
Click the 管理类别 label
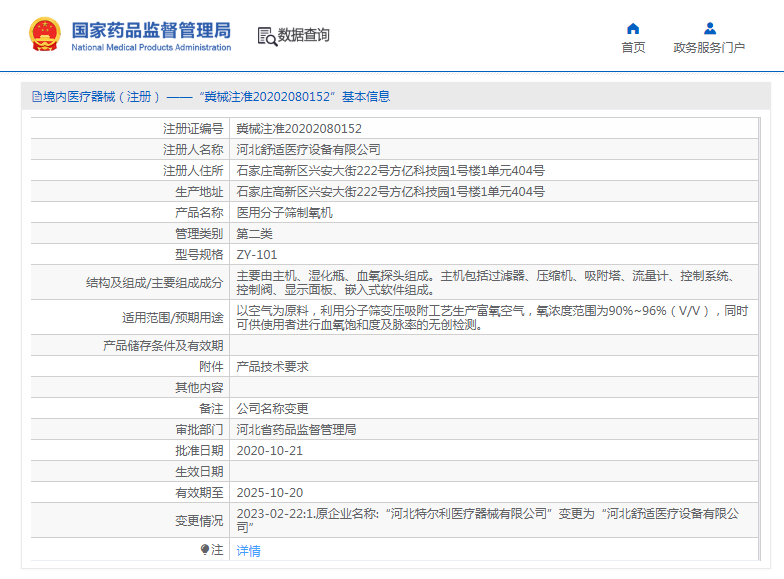click(x=199, y=234)
